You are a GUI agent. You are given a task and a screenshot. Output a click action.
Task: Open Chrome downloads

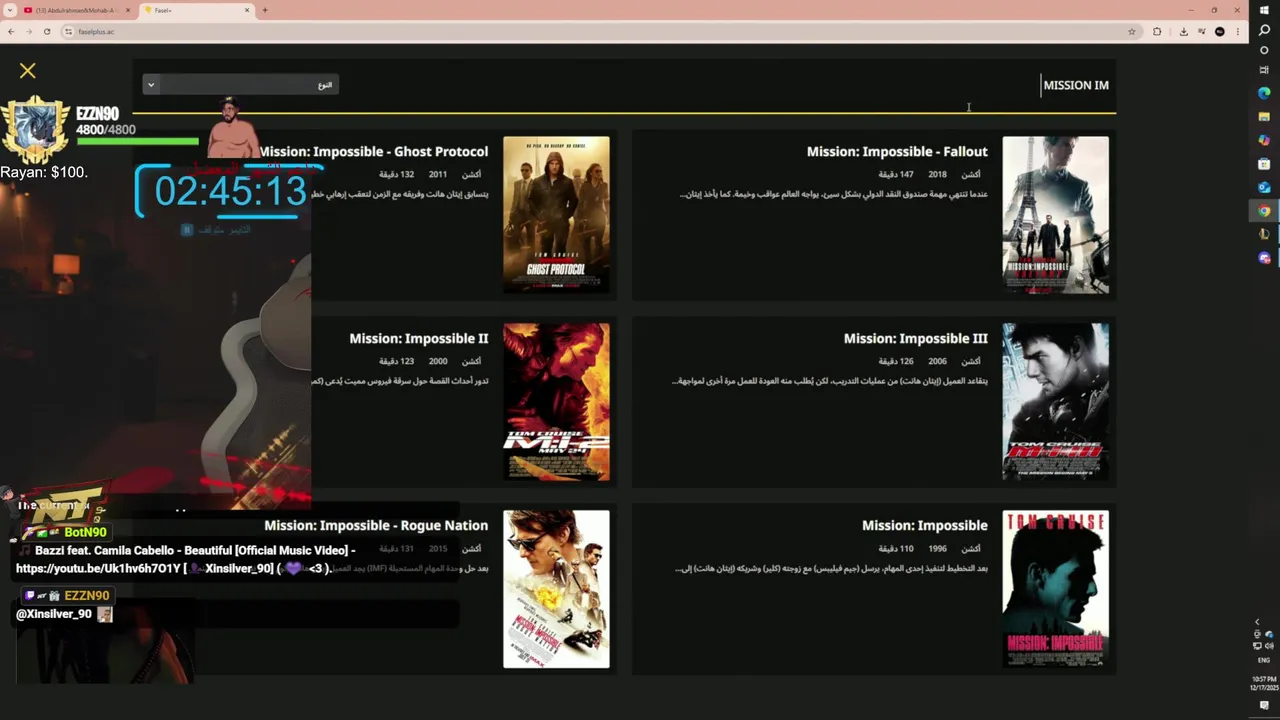pos(1183,31)
